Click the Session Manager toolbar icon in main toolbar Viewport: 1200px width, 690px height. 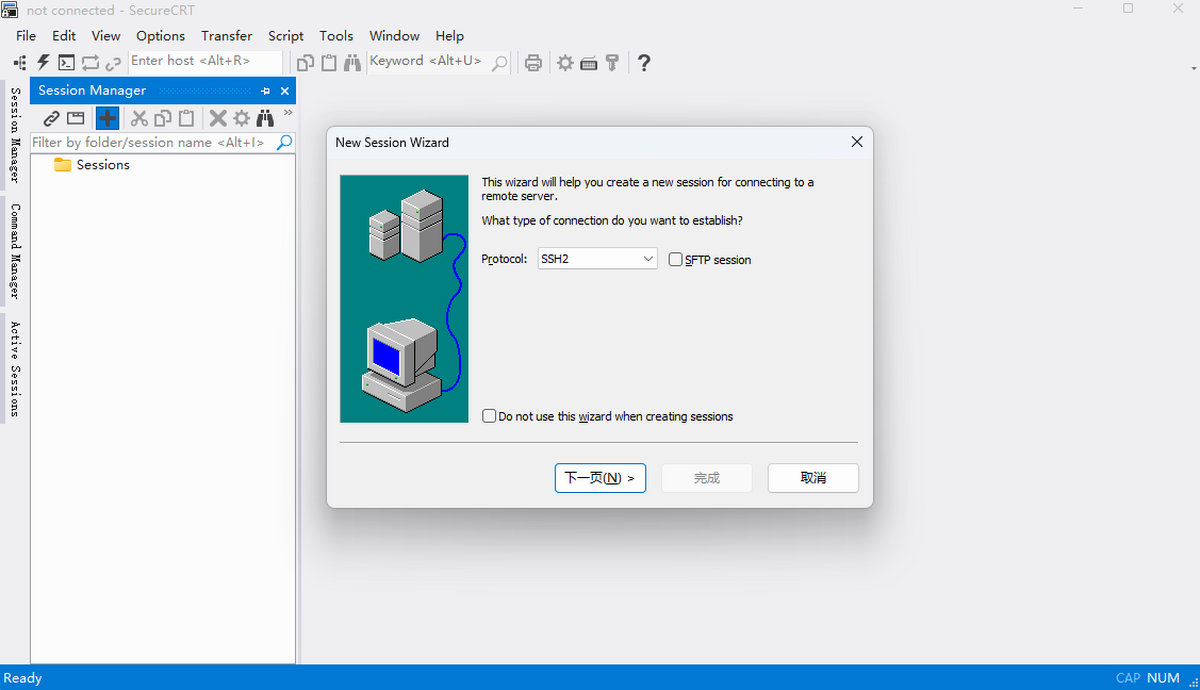20,62
